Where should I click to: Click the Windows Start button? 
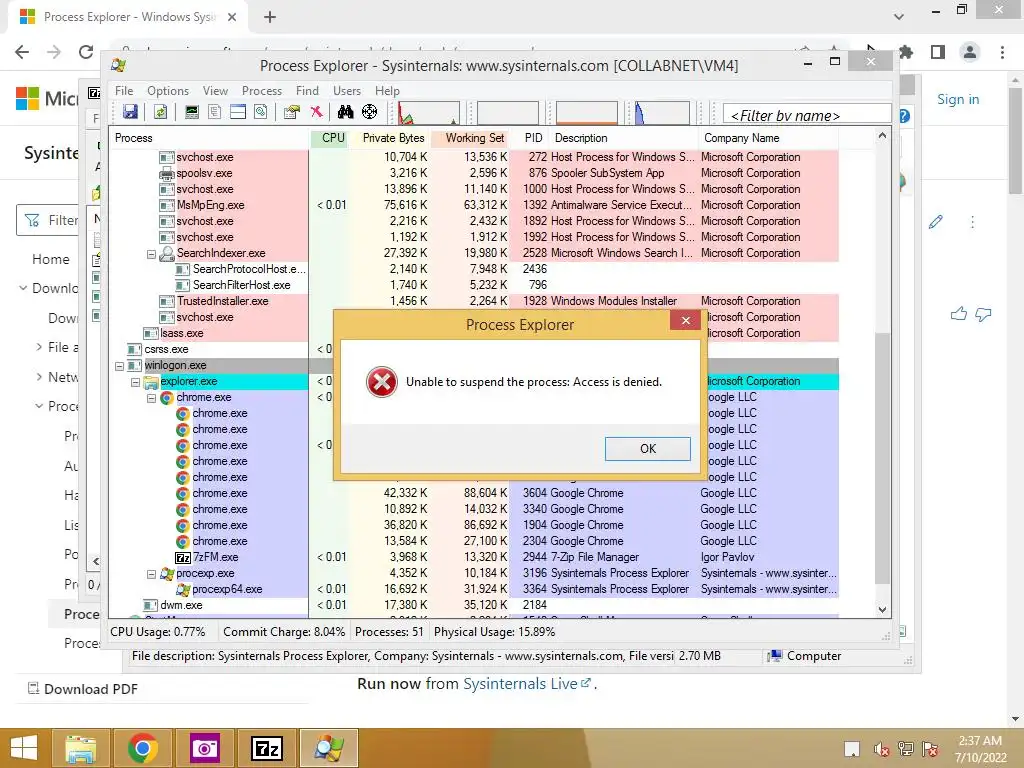click(24, 748)
